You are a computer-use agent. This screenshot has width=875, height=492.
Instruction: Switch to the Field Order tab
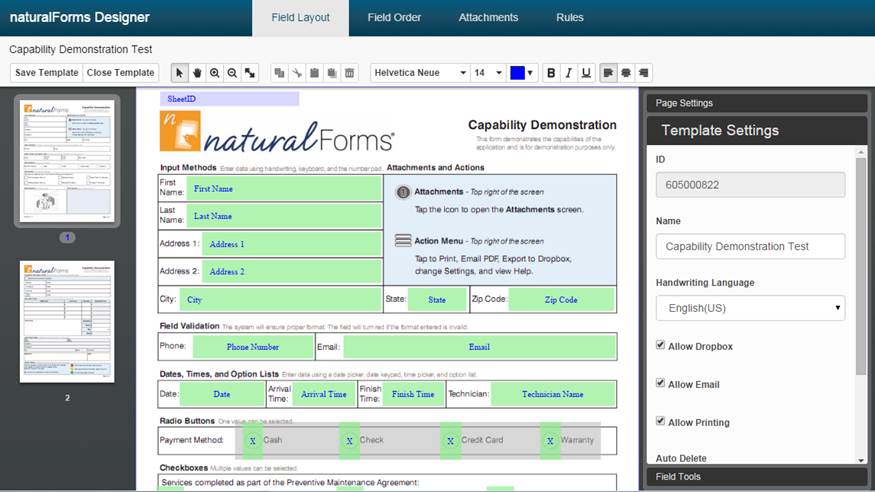[394, 18]
